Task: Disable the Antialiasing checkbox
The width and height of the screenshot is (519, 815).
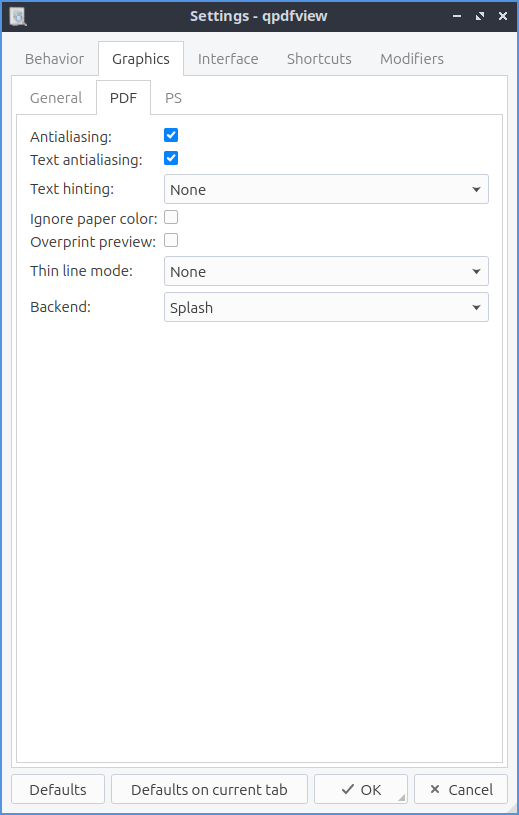Action: tap(171, 135)
